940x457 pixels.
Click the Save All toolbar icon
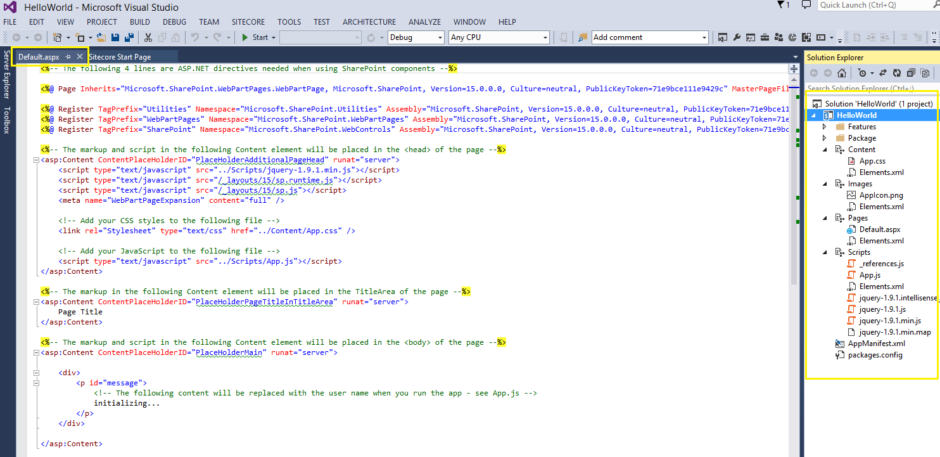pyautogui.click(x=129, y=38)
